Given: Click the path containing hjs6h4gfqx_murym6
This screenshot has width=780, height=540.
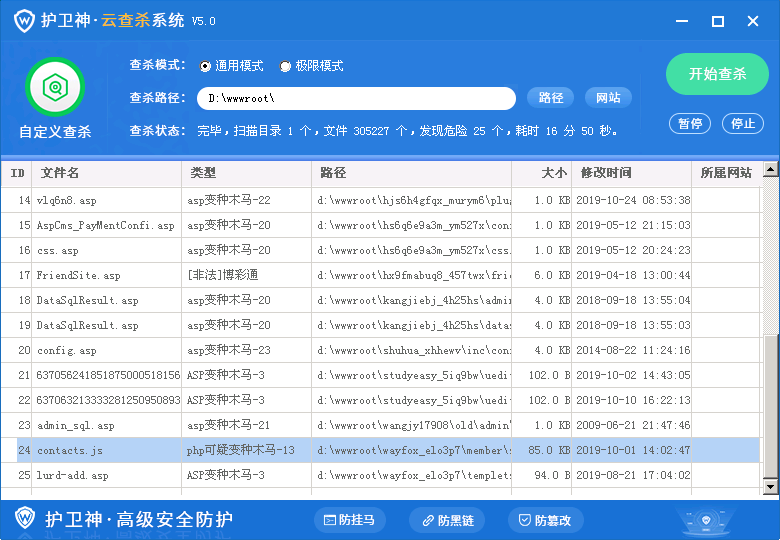Looking at the screenshot, I should click(x=414, y=200).
